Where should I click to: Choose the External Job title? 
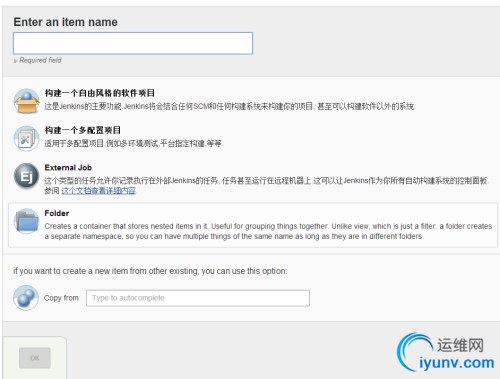click(68, 168)
